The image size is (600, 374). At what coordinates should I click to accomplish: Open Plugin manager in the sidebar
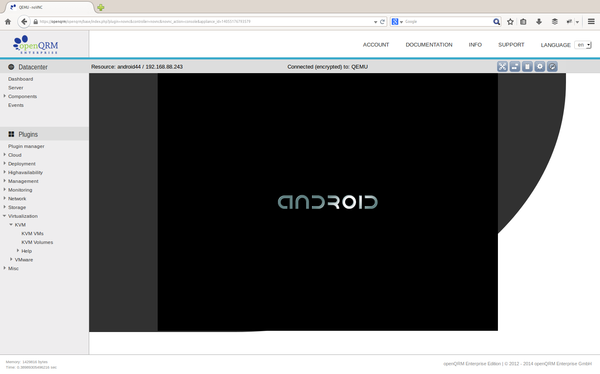click(x=26, y=146)
